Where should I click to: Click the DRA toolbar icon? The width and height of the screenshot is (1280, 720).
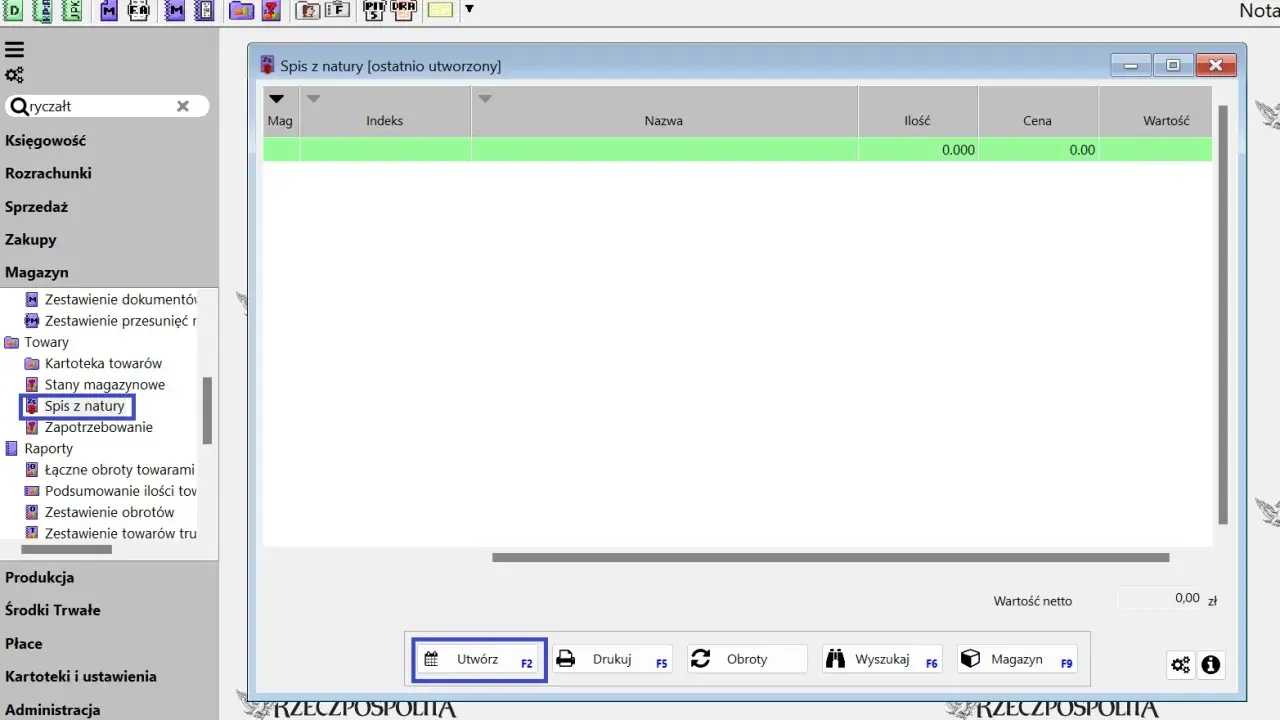(403, 11)
